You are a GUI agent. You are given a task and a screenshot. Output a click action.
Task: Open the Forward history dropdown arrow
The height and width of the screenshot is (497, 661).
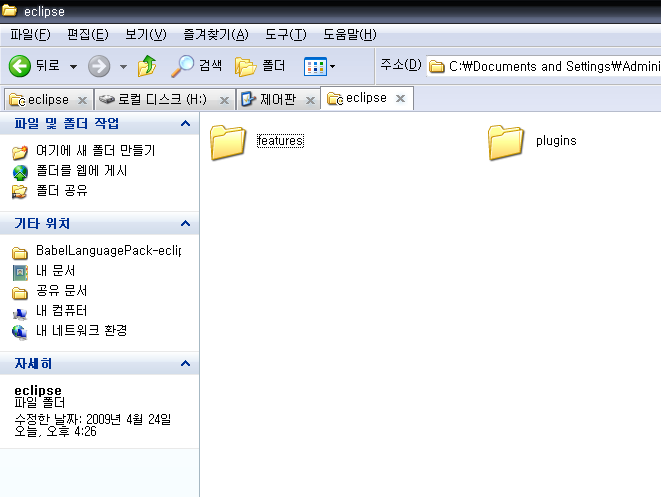123,66
